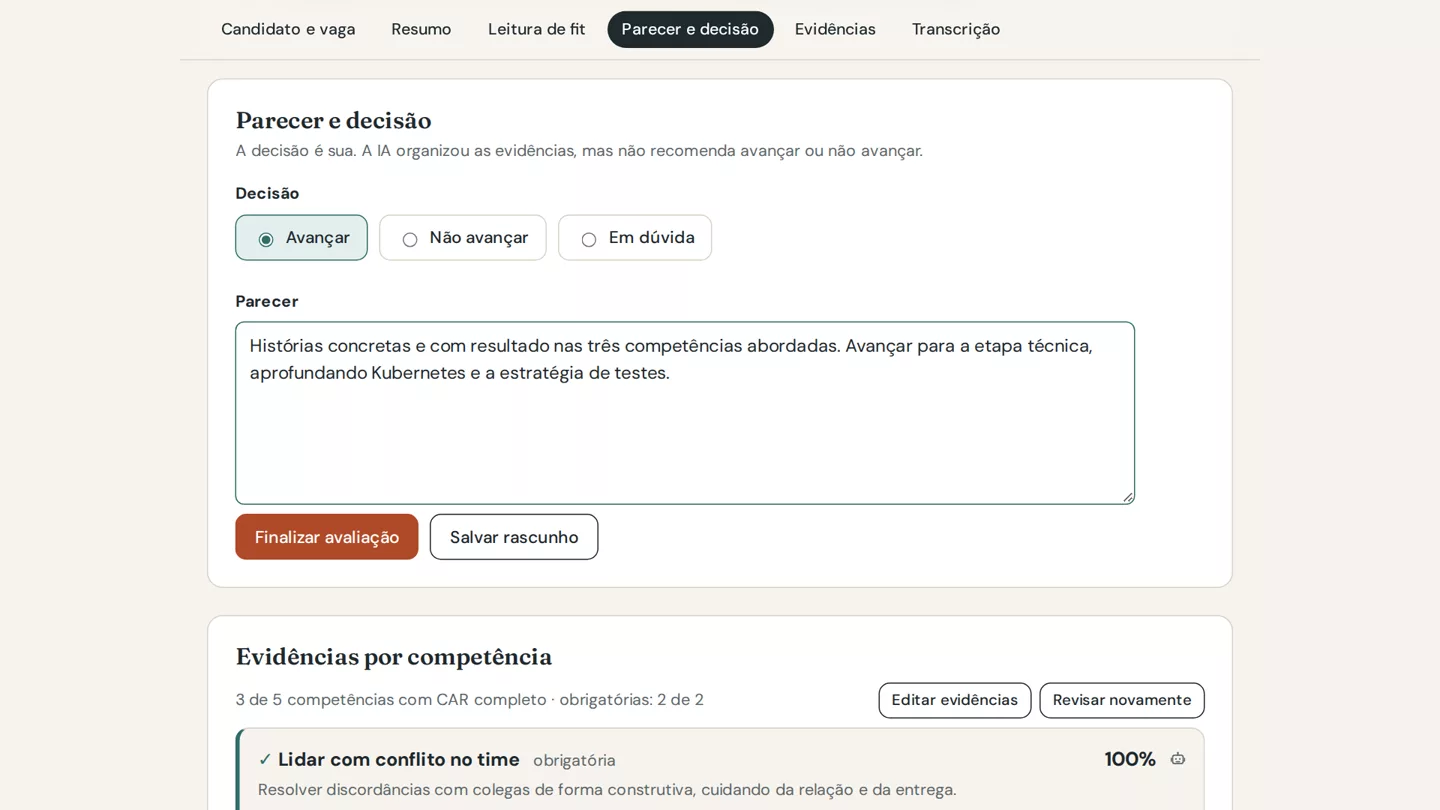1440x810 pixels.
Task: Click the 100% score value
Action: (1130, 759)
